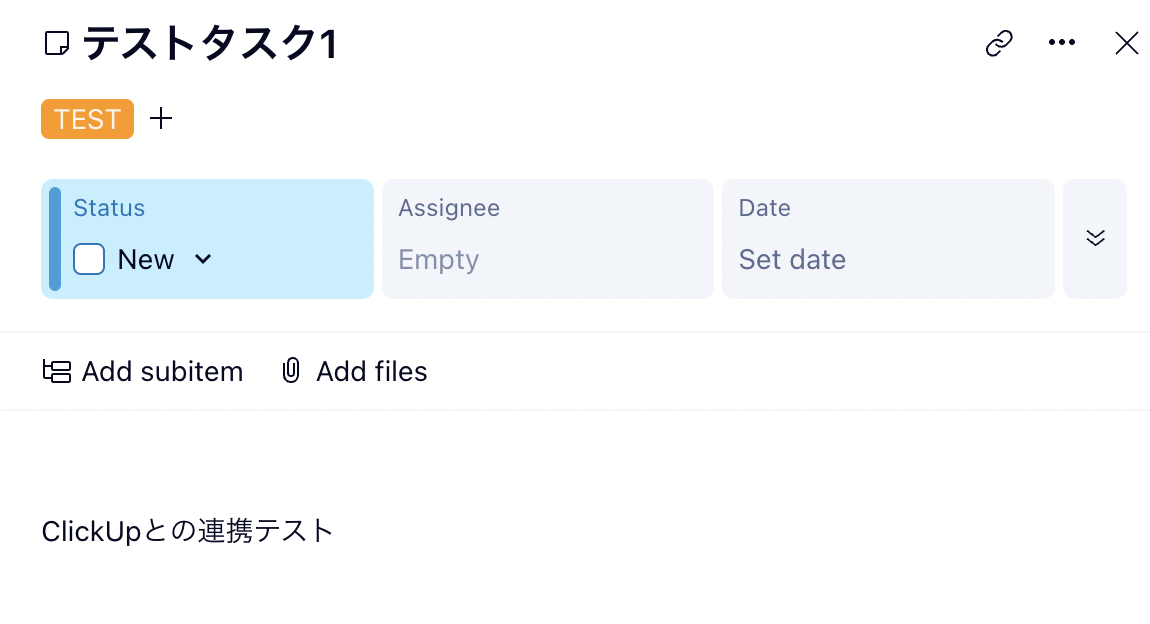Click Set date in the Date field
Image resolution: width=1150 pixels, height=624 pixels.
(792, 260)
